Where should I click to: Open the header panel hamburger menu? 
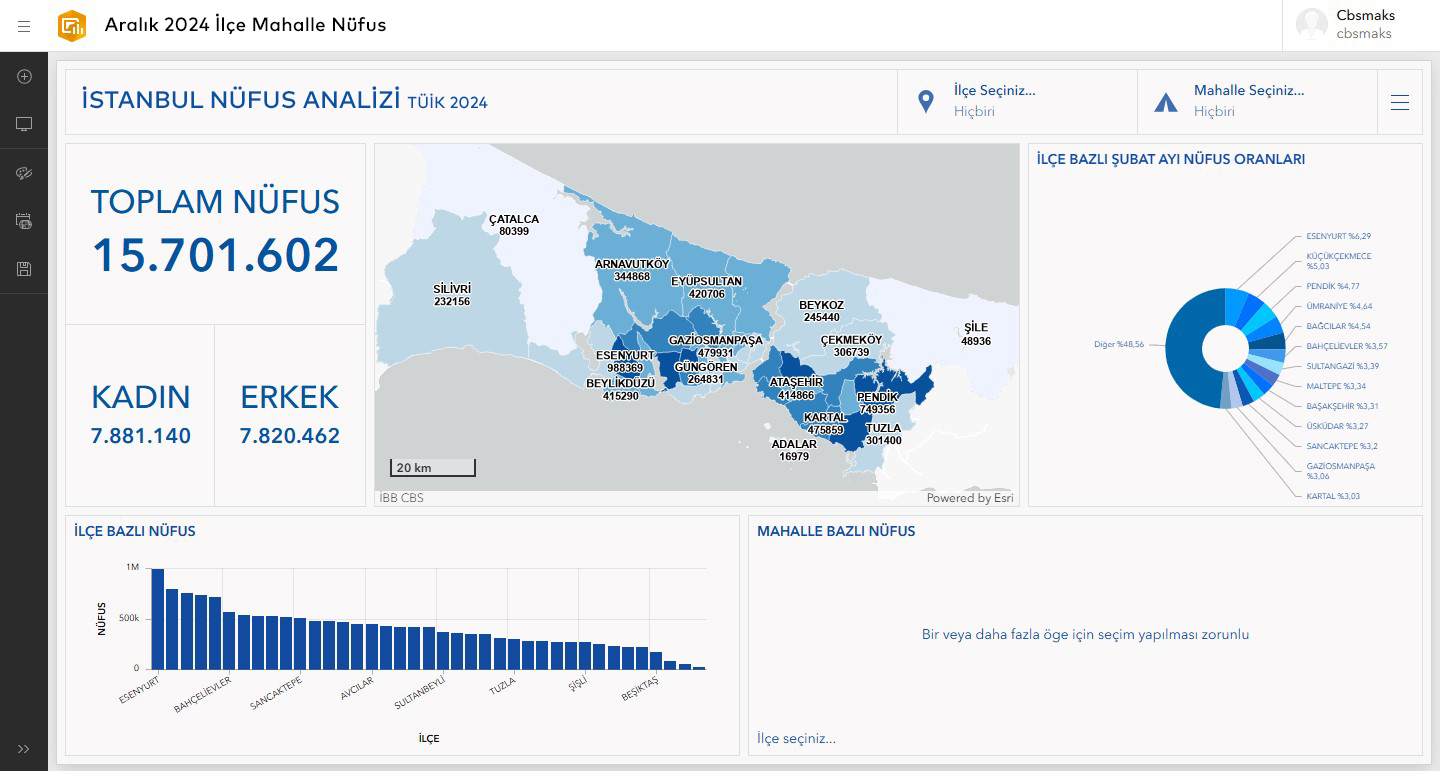pyautogui.click(x=1399, y=102)
